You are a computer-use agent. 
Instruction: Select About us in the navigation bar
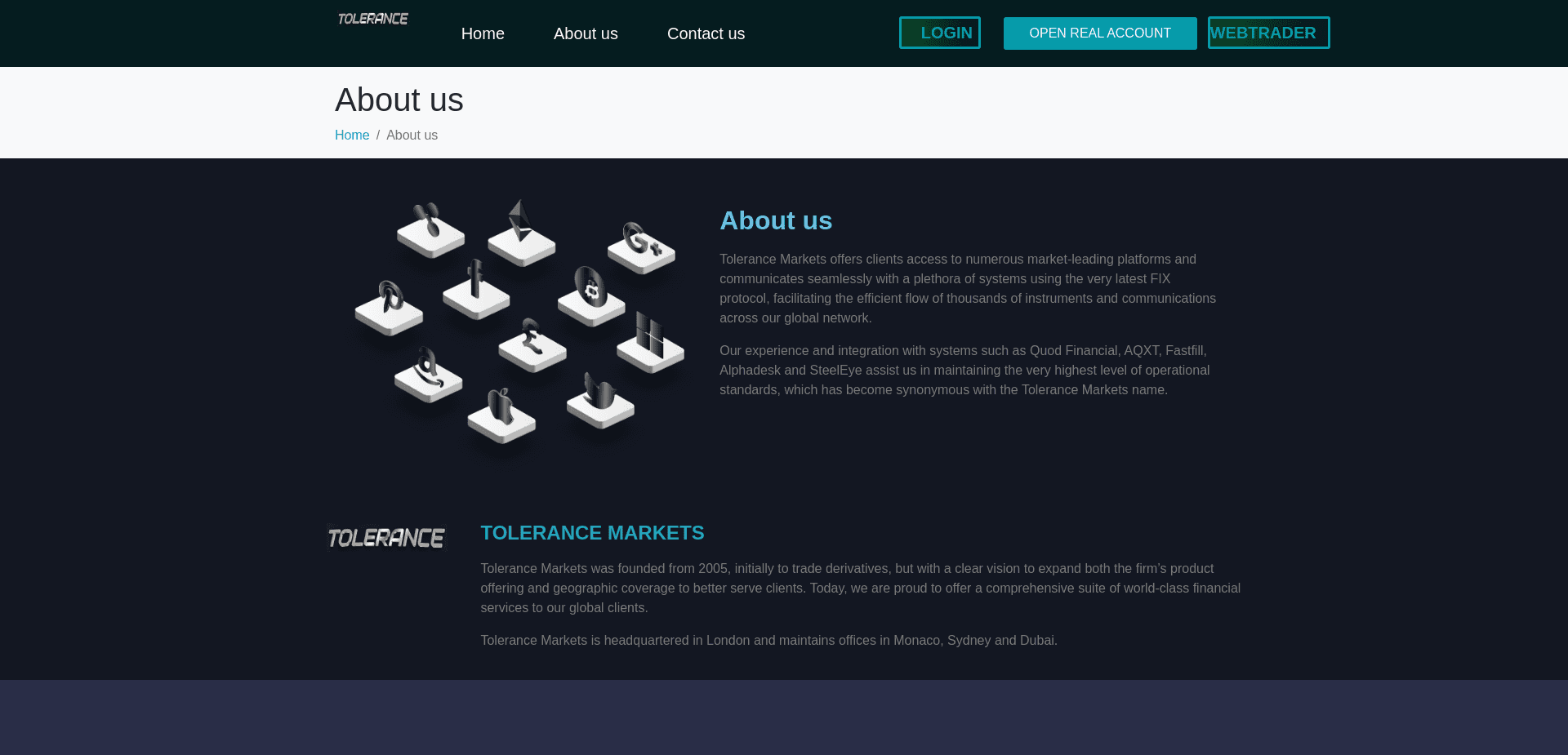(x=586, y=33)
